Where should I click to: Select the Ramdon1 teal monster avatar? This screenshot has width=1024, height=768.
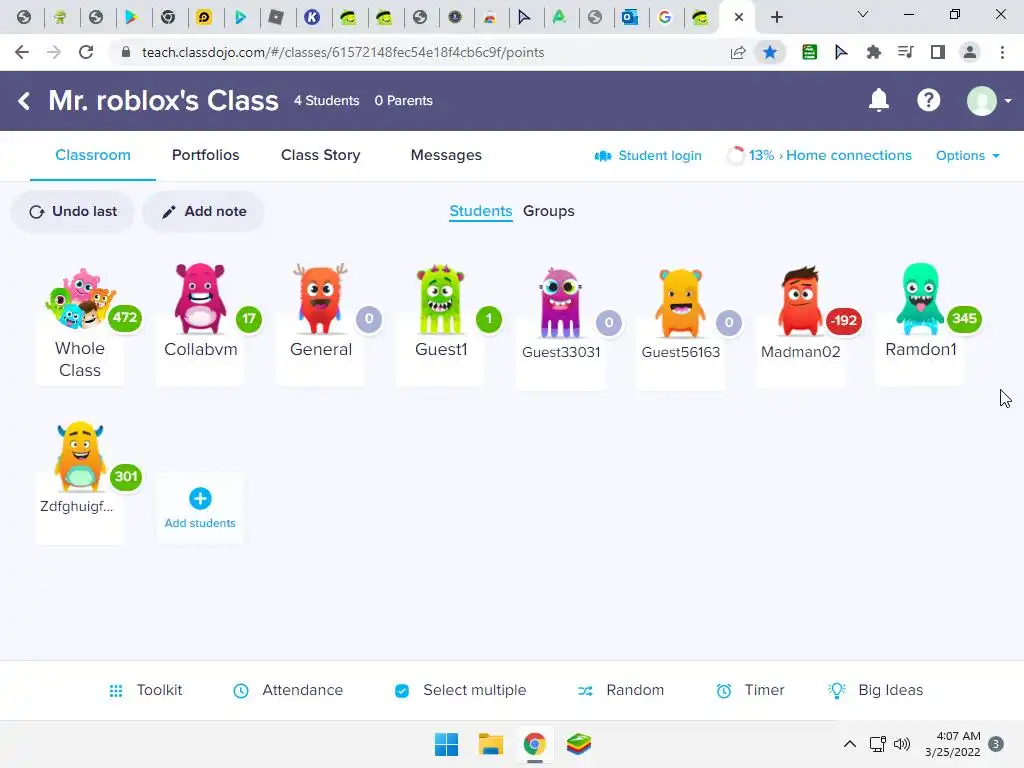coord(920,299)
